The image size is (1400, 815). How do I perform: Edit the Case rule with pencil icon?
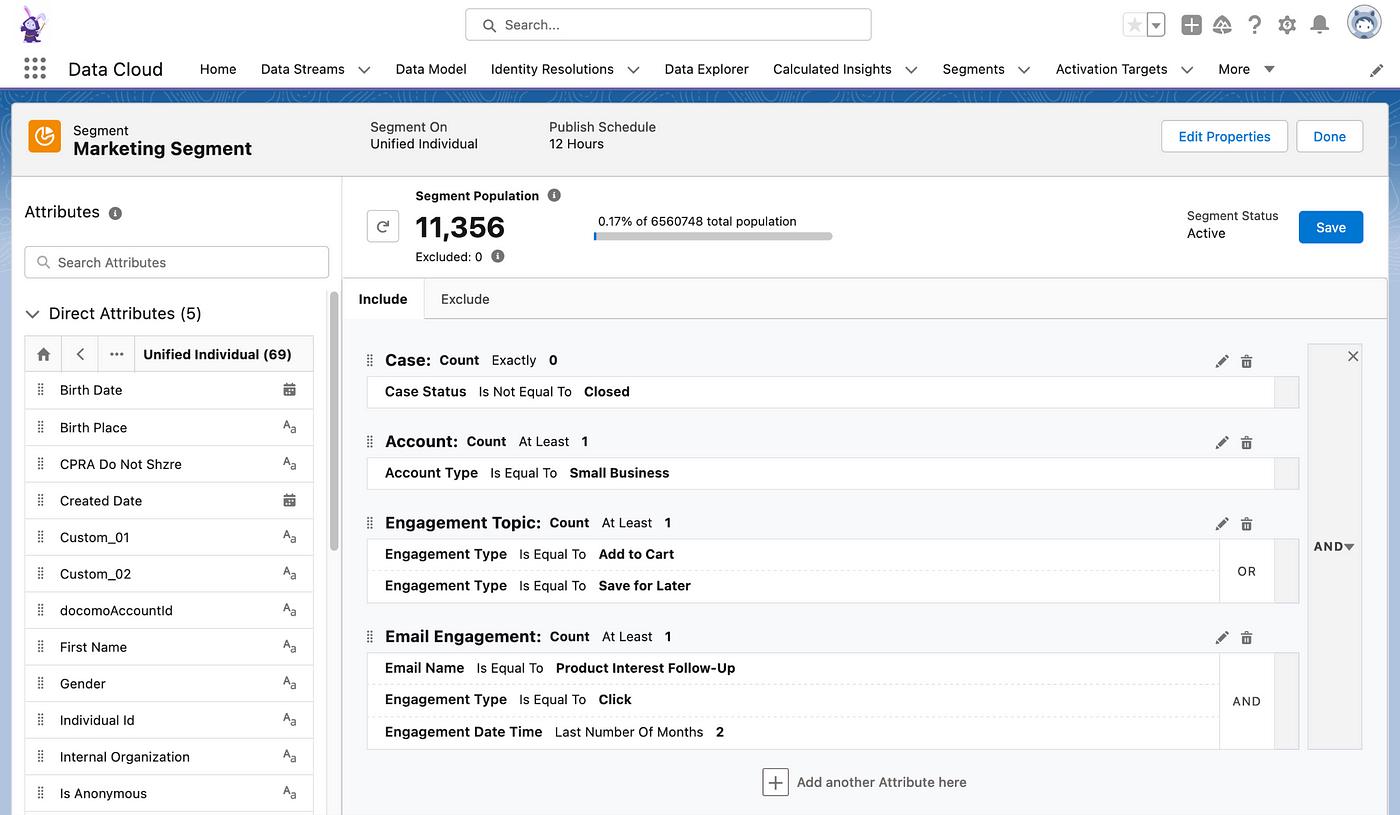coord(1221,361)
